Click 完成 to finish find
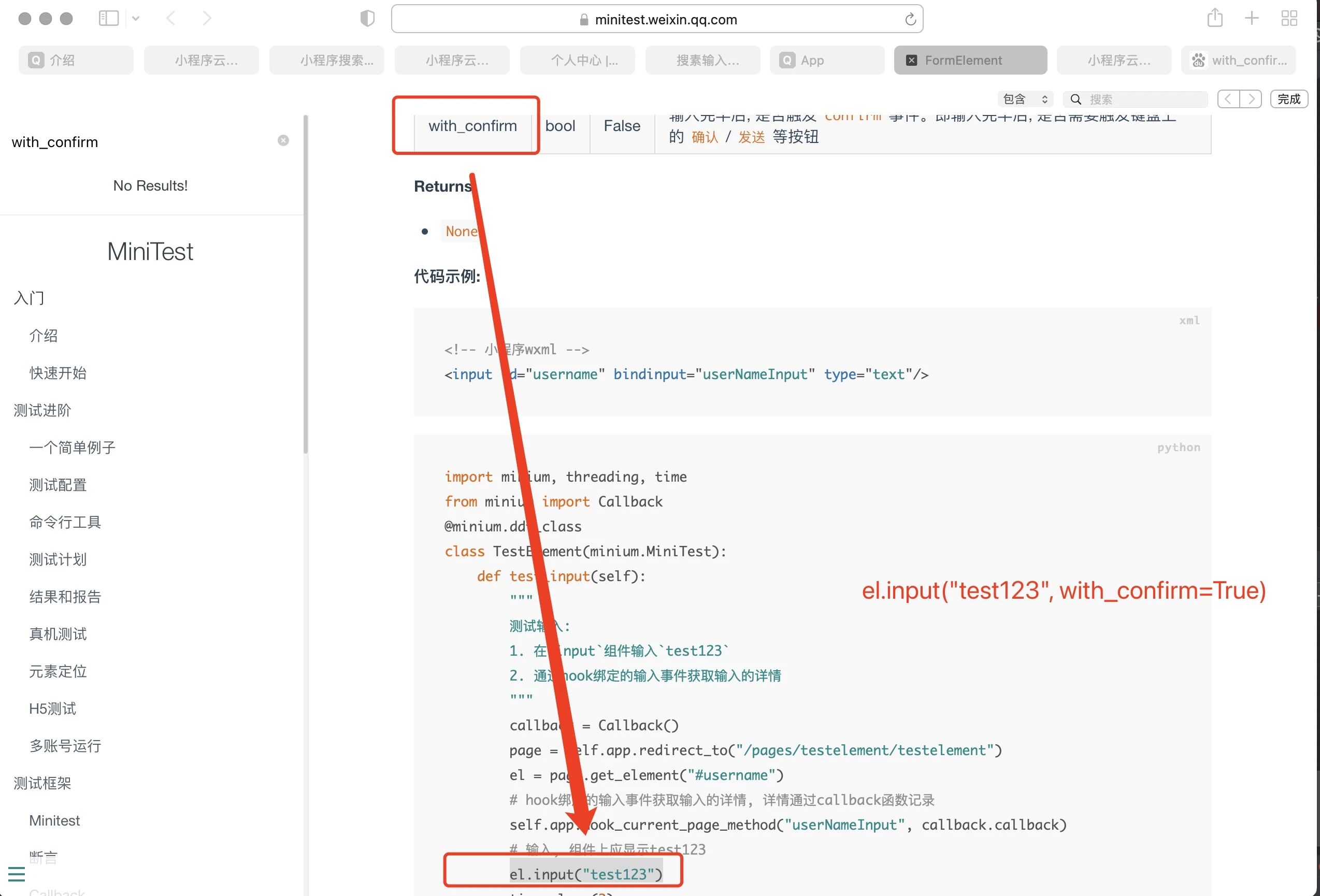 pyautogui.click(x=1289, y=99)
